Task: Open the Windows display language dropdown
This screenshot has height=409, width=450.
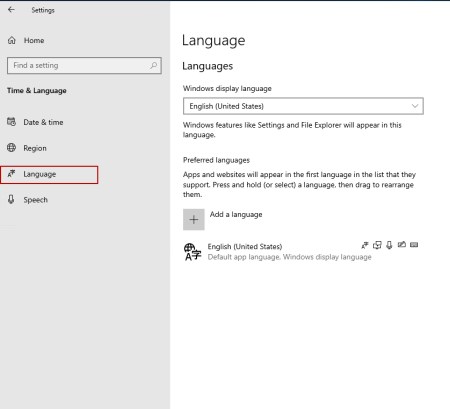Action: point(303,106)
